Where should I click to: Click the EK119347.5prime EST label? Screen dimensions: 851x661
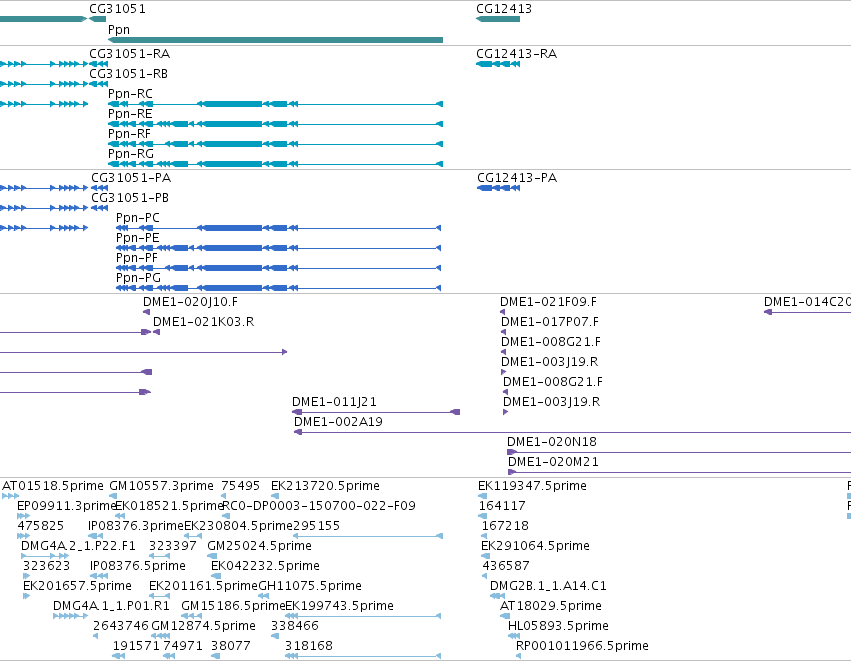tap(532, 486)
